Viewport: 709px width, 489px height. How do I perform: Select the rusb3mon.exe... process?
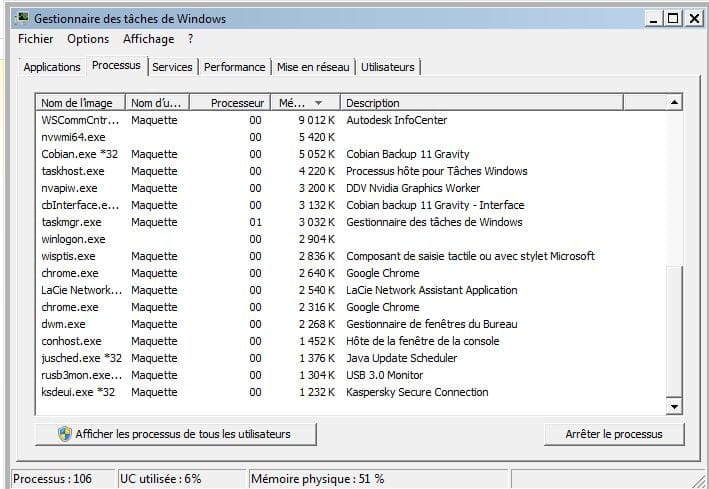350,375
